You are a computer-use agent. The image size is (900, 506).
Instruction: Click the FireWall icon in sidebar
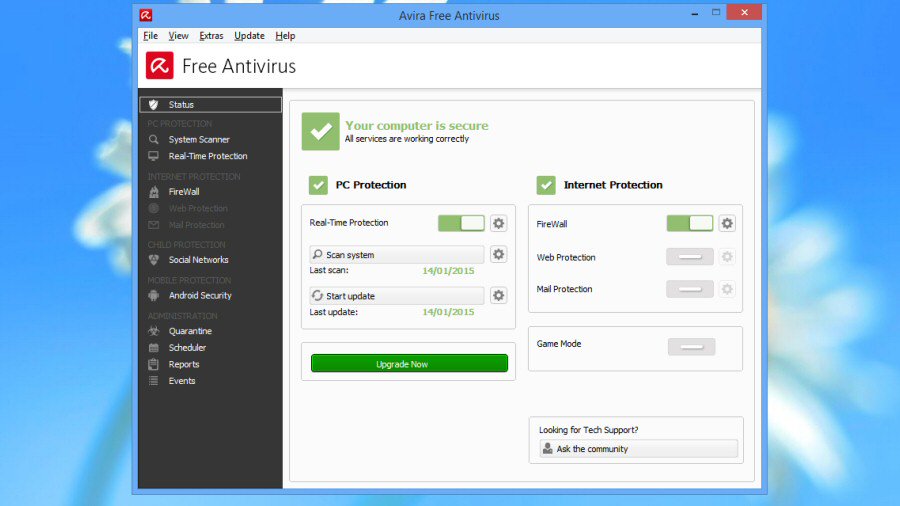click(153, 192)
